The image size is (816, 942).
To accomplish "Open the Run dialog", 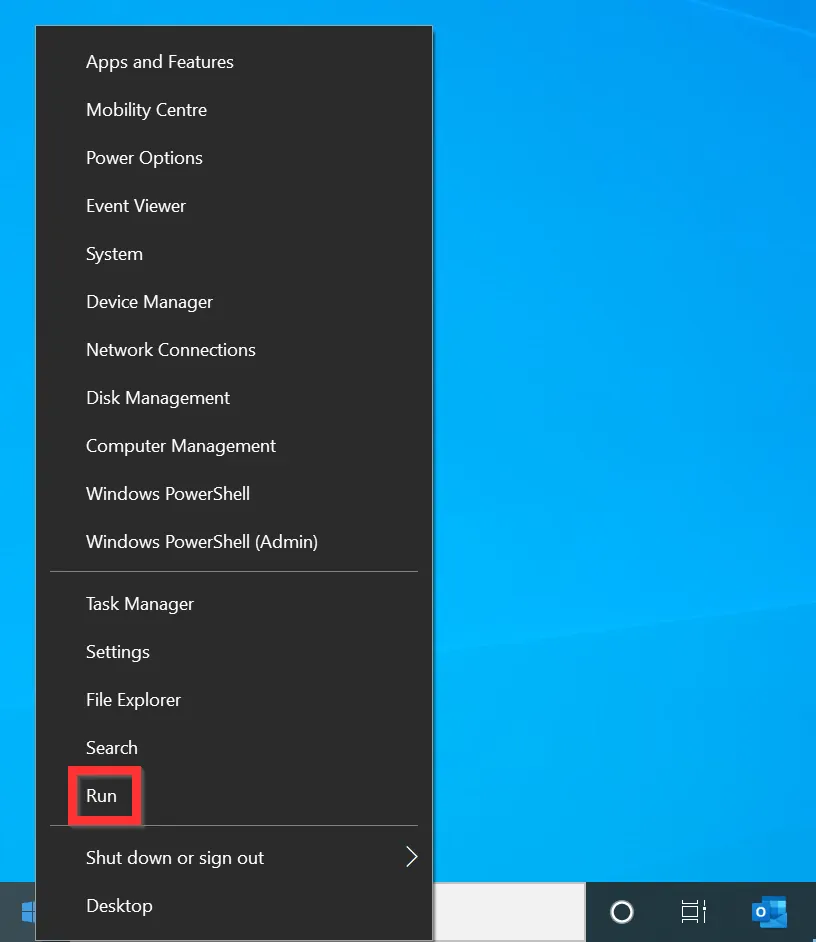I will tap(103, 795).
